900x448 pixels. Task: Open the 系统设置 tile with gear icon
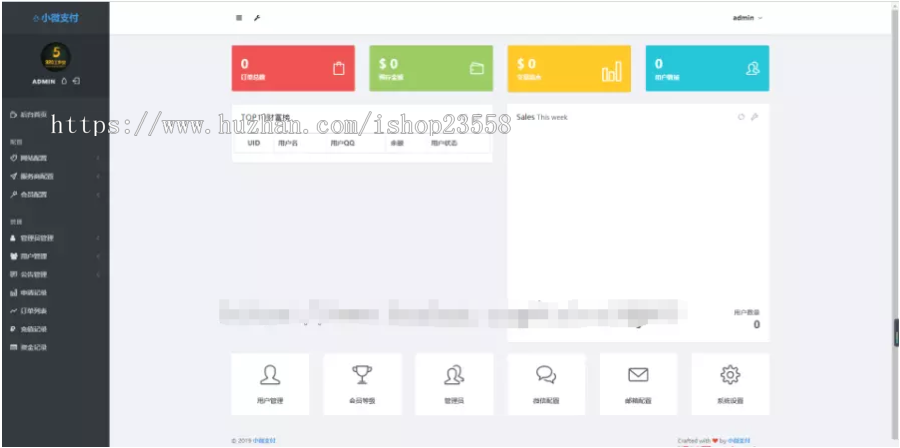pyautogui.click(x=730, y=384)
